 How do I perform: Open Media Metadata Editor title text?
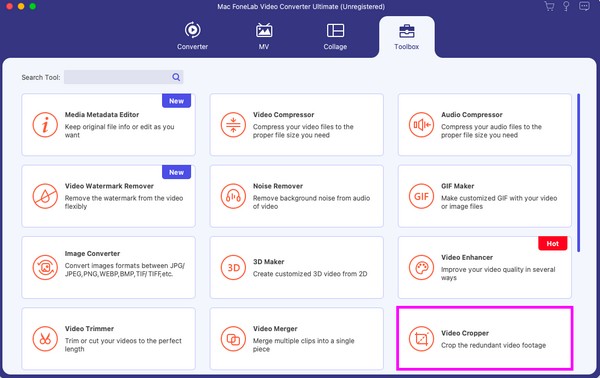(102, 114)
